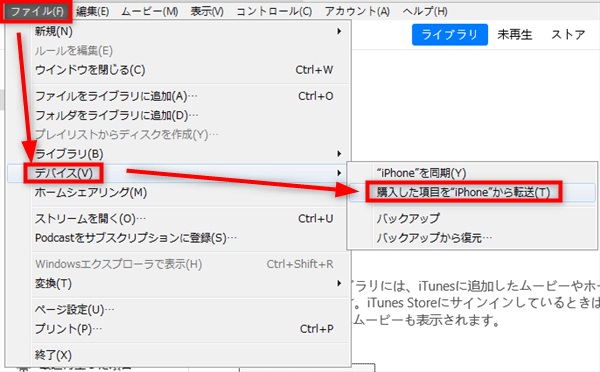Choose バックアップから復元…
Image resolution: width=600 pixels, height=372 pixels.
(434, 238)
